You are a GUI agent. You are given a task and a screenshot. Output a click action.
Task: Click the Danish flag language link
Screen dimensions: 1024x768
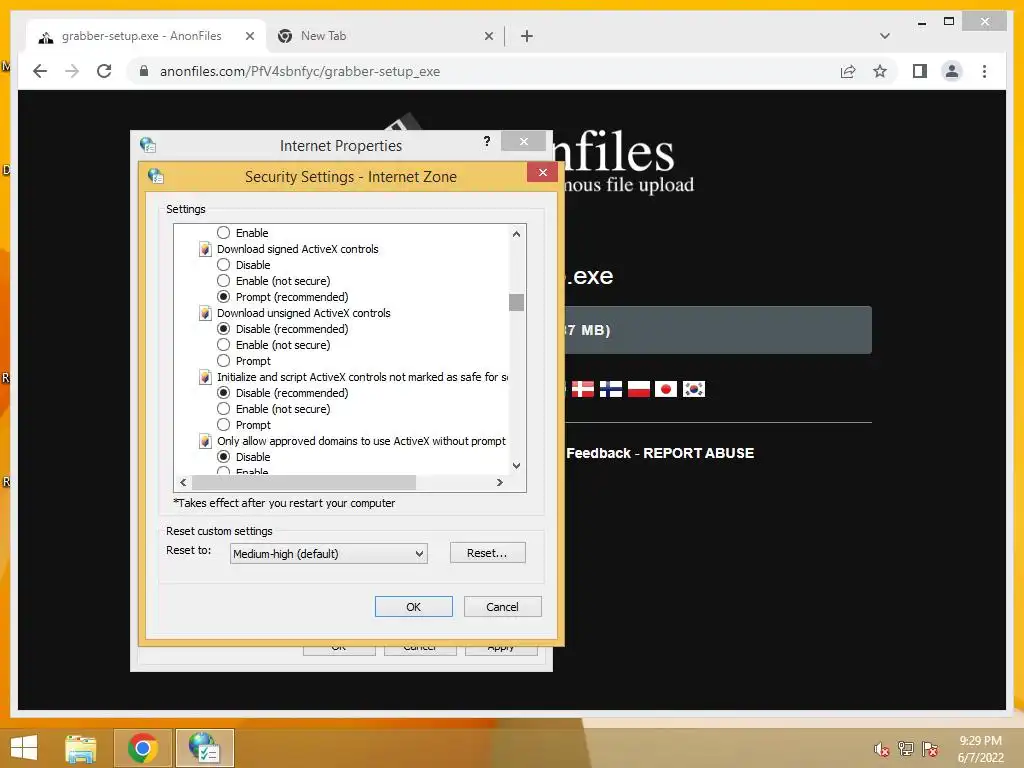point(583,389)
